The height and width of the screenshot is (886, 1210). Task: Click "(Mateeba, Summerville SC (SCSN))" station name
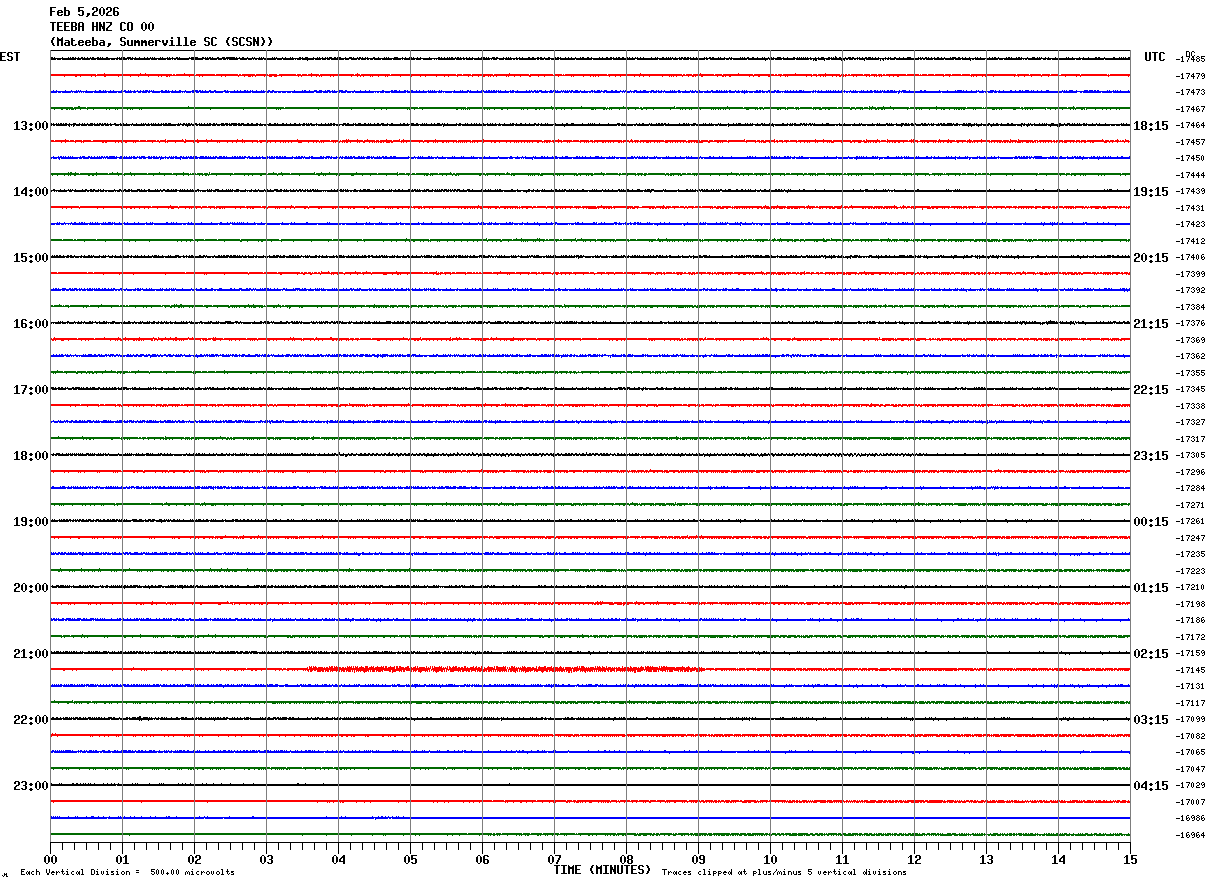point(161,42)
